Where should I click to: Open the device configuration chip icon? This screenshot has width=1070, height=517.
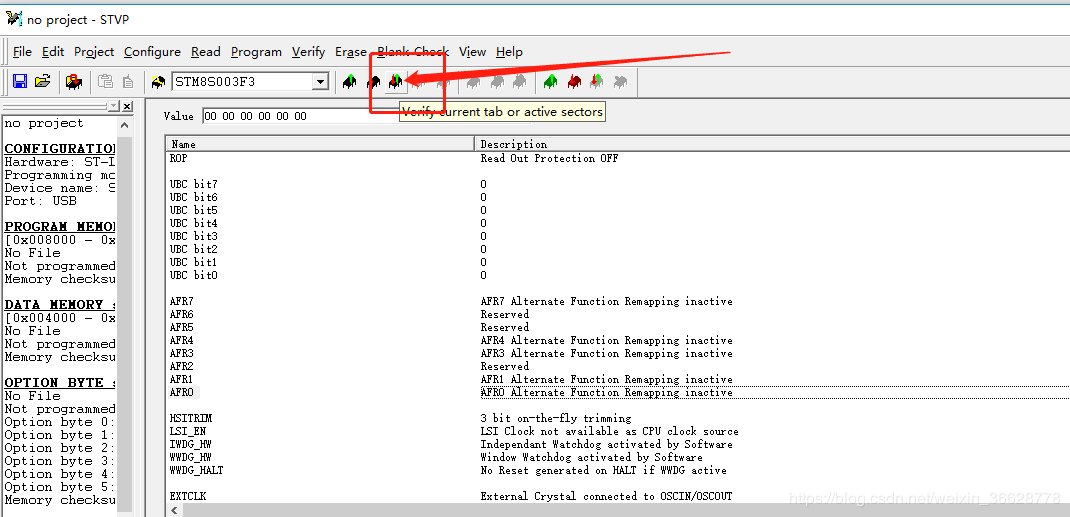click(74, 82)
